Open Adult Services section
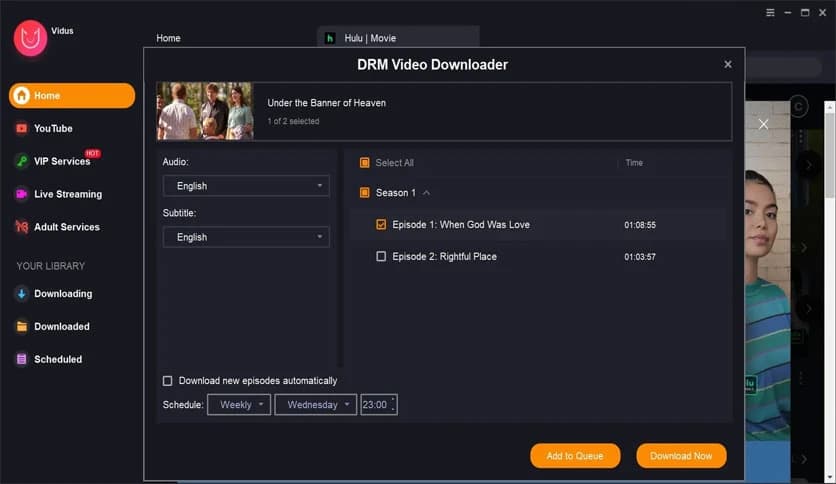This screenshot has width=836, height=484. [67, 227]
